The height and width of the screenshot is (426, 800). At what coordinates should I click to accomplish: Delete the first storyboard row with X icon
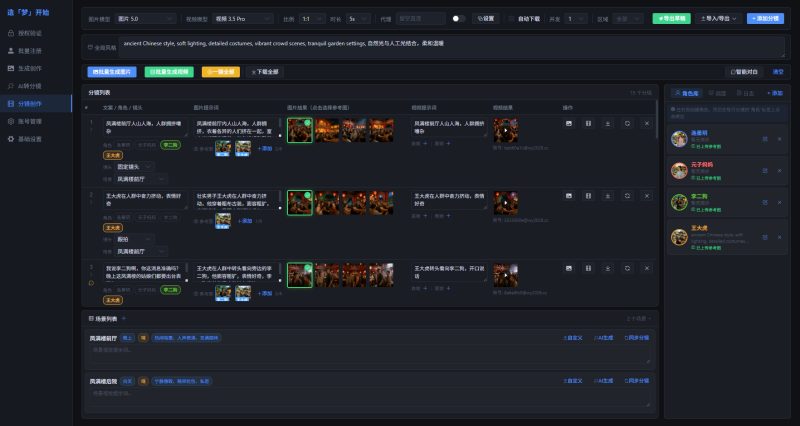pos(646,123)
